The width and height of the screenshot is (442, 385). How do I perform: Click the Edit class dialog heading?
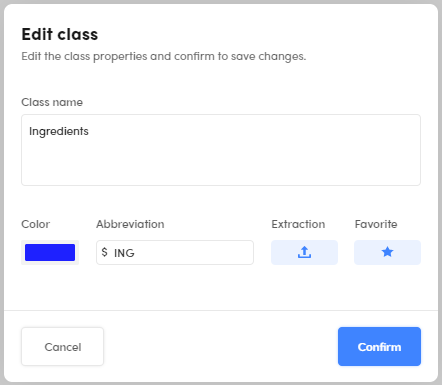(60, 34)
